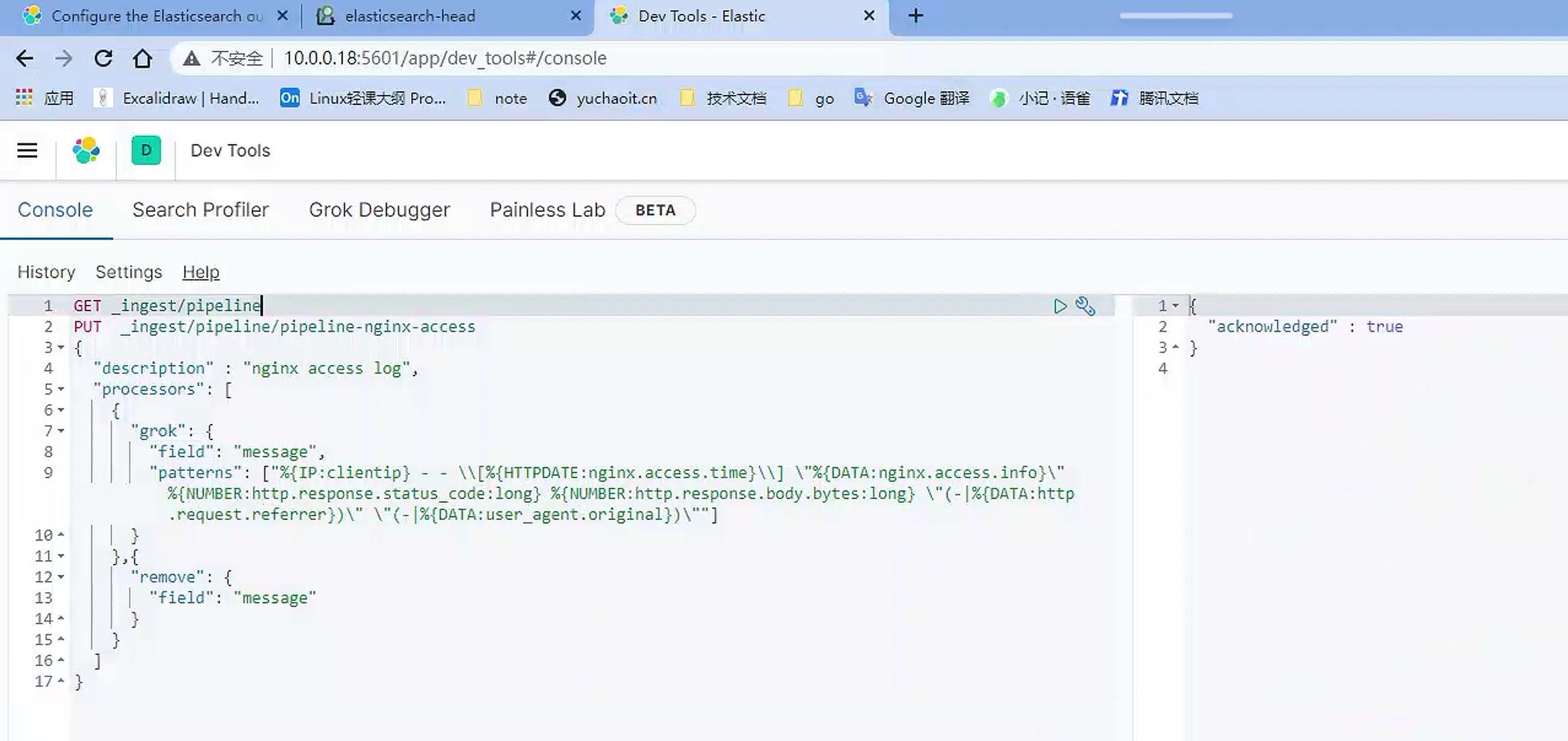Click the Elastic logo in the toolbar

[86, 151]
